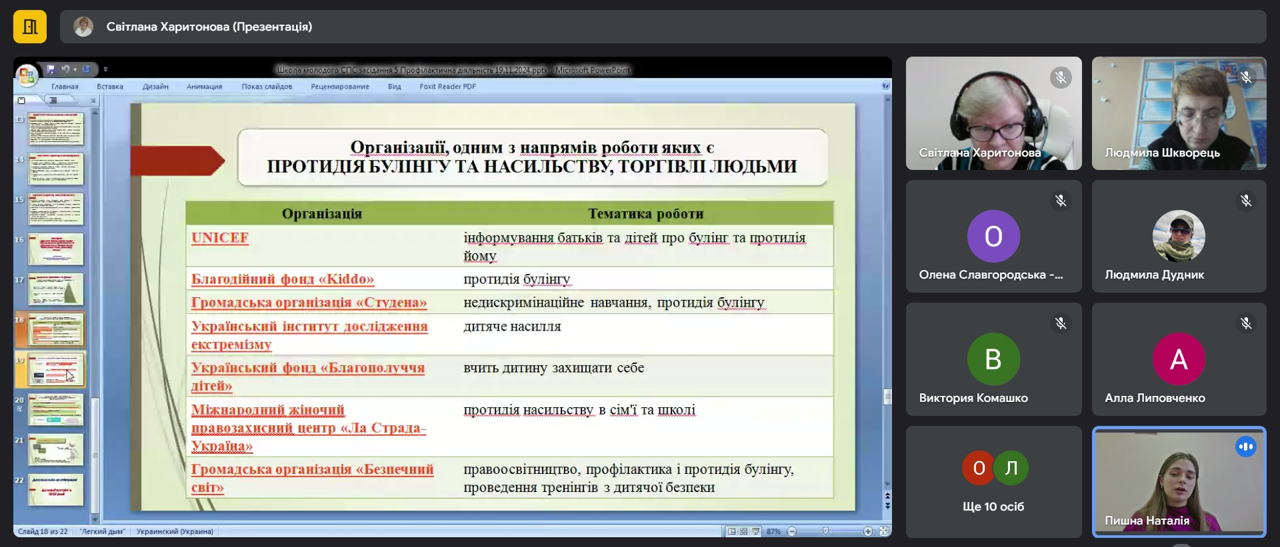
Task: Click the Алла Липовченко avatar letter A
Action: pos(1179,359)
